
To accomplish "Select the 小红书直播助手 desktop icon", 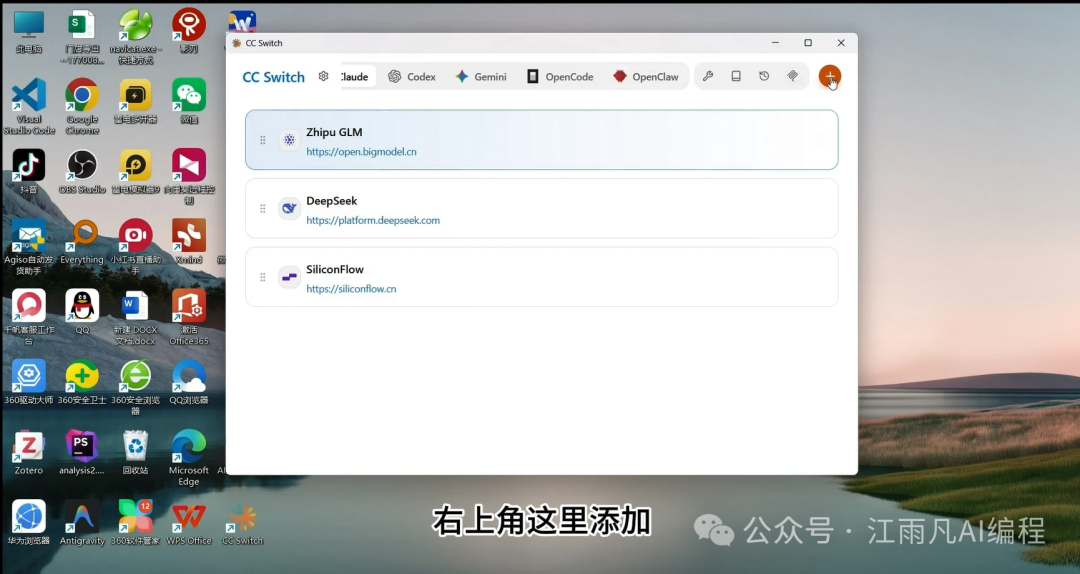I will pyautogui.click(x=136, y=247).
